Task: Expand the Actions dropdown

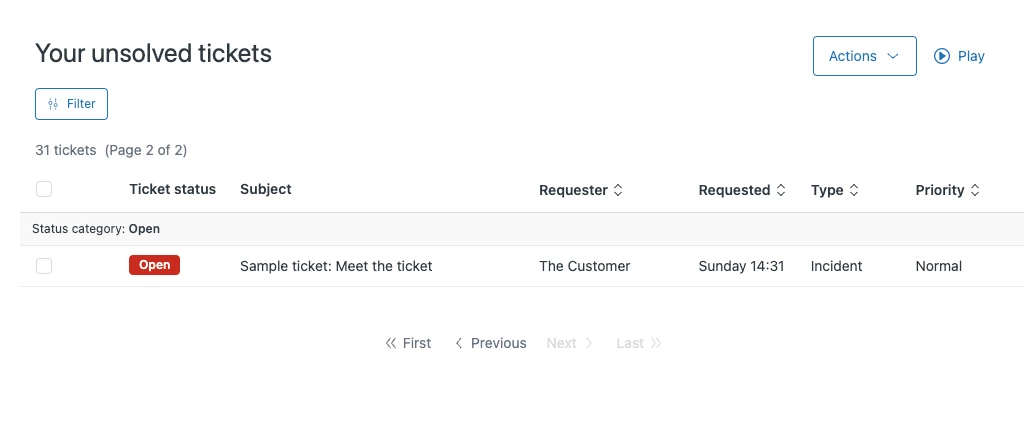Action: click(864, 56)
